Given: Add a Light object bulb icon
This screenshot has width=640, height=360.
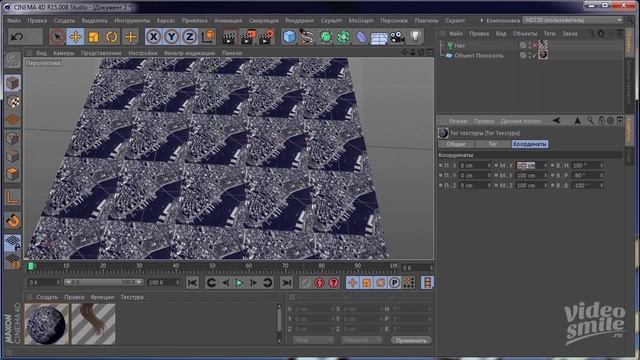Looking at the screenshot, I should coord(416,37).
